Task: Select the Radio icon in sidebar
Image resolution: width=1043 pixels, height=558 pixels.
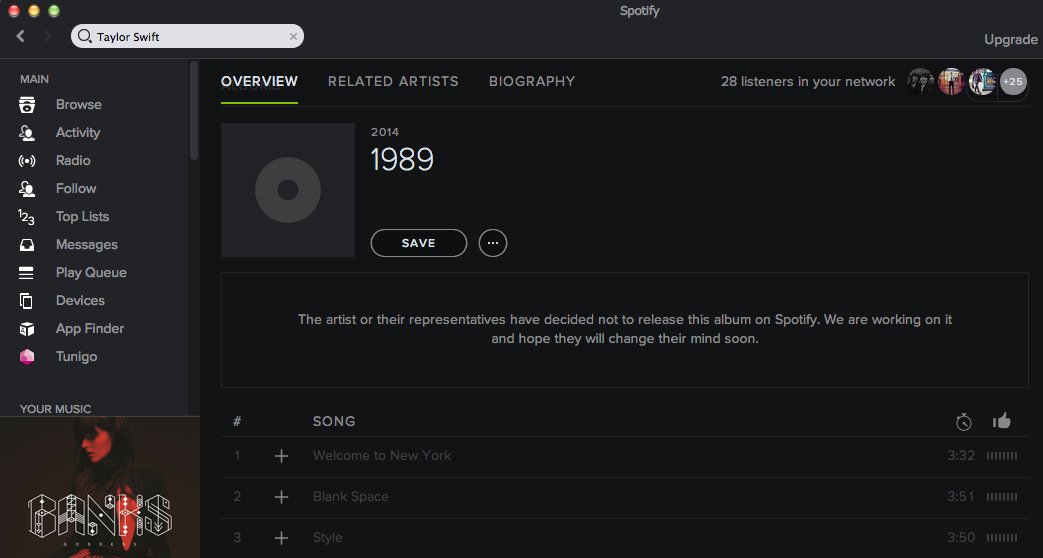Action: (27, 161)
